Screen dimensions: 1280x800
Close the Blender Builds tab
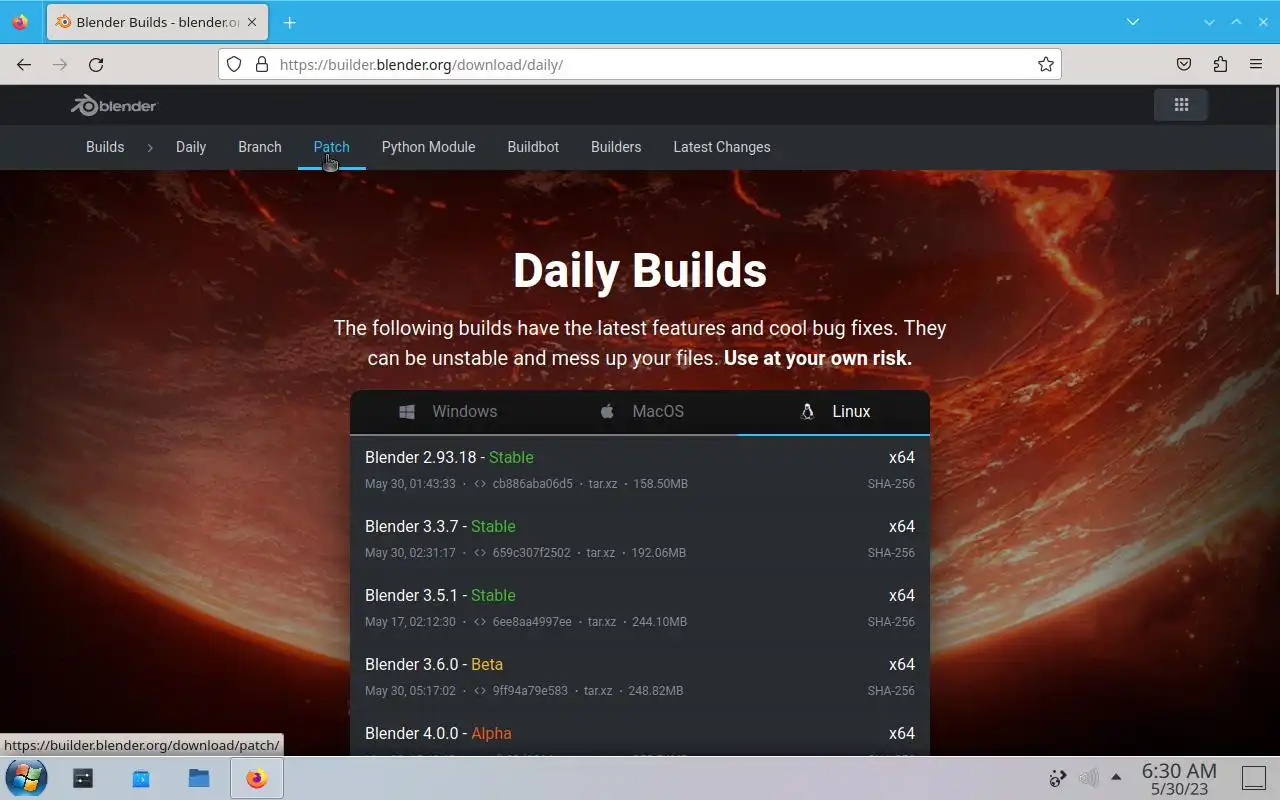click(252, 22)
